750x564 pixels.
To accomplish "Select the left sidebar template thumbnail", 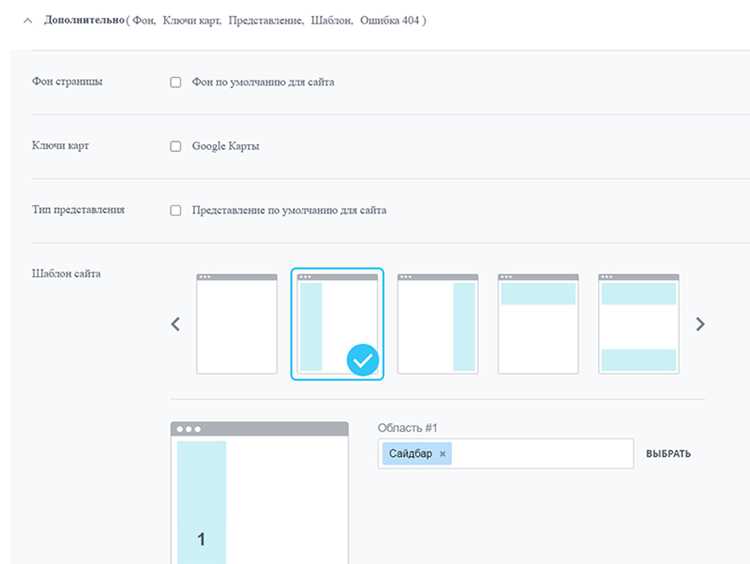I will tap(337, 324).
